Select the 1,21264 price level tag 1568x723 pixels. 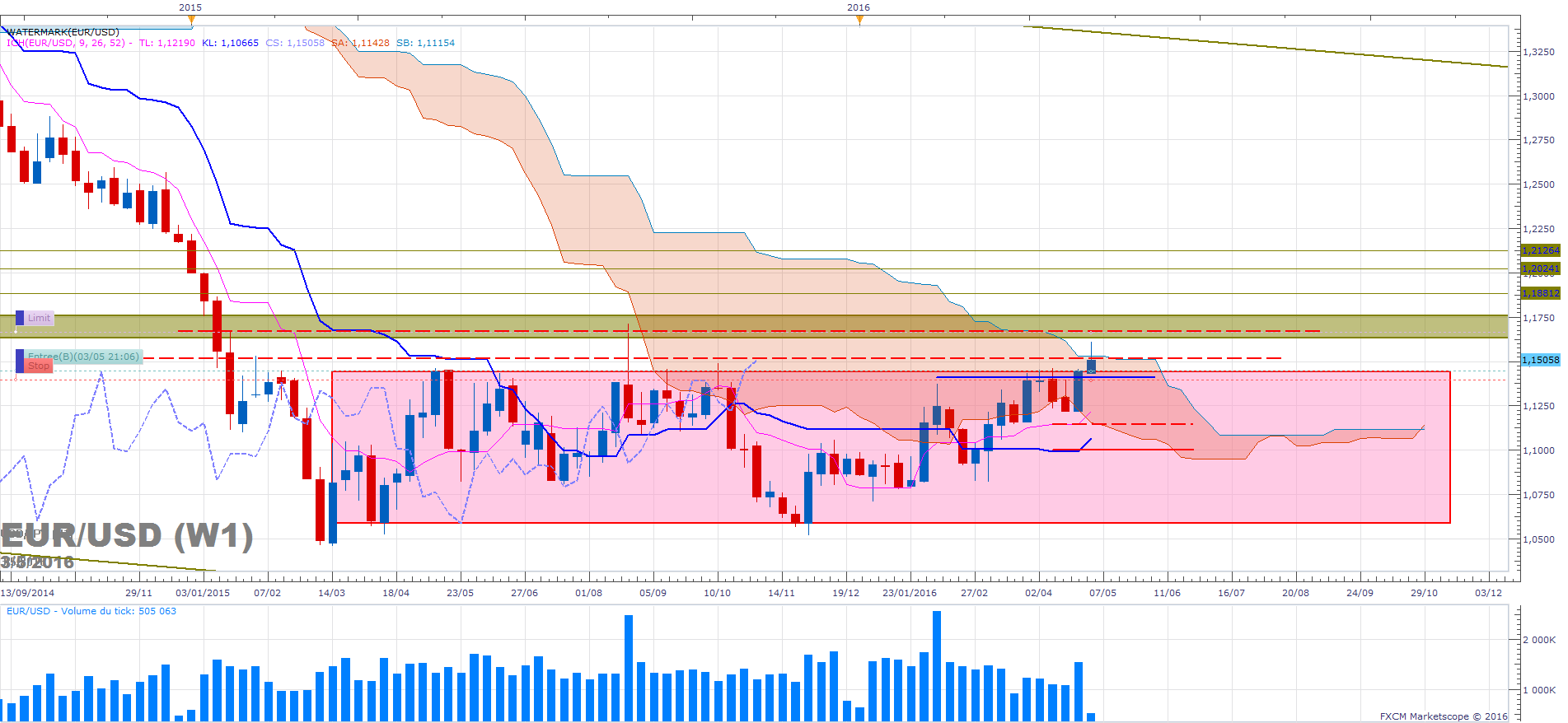pos(1539,250)
